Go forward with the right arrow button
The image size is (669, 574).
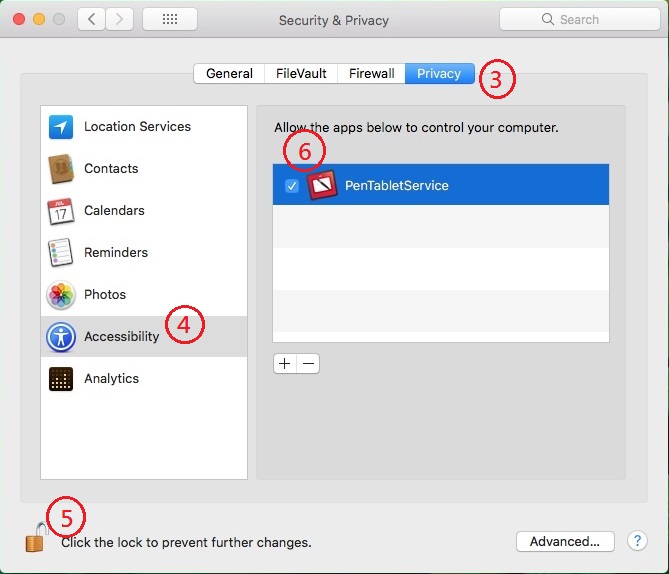pyautogui.click(x=119, y=19)
